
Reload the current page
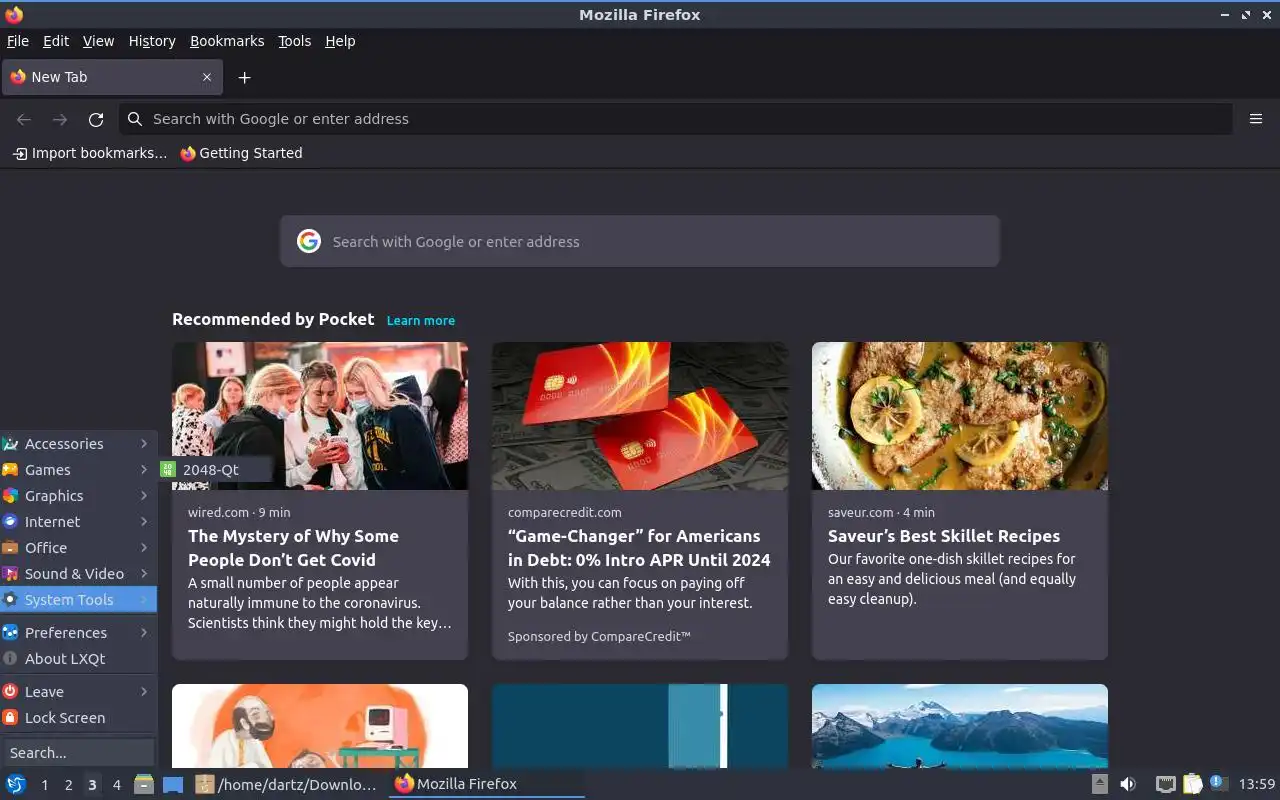[96, 119]
